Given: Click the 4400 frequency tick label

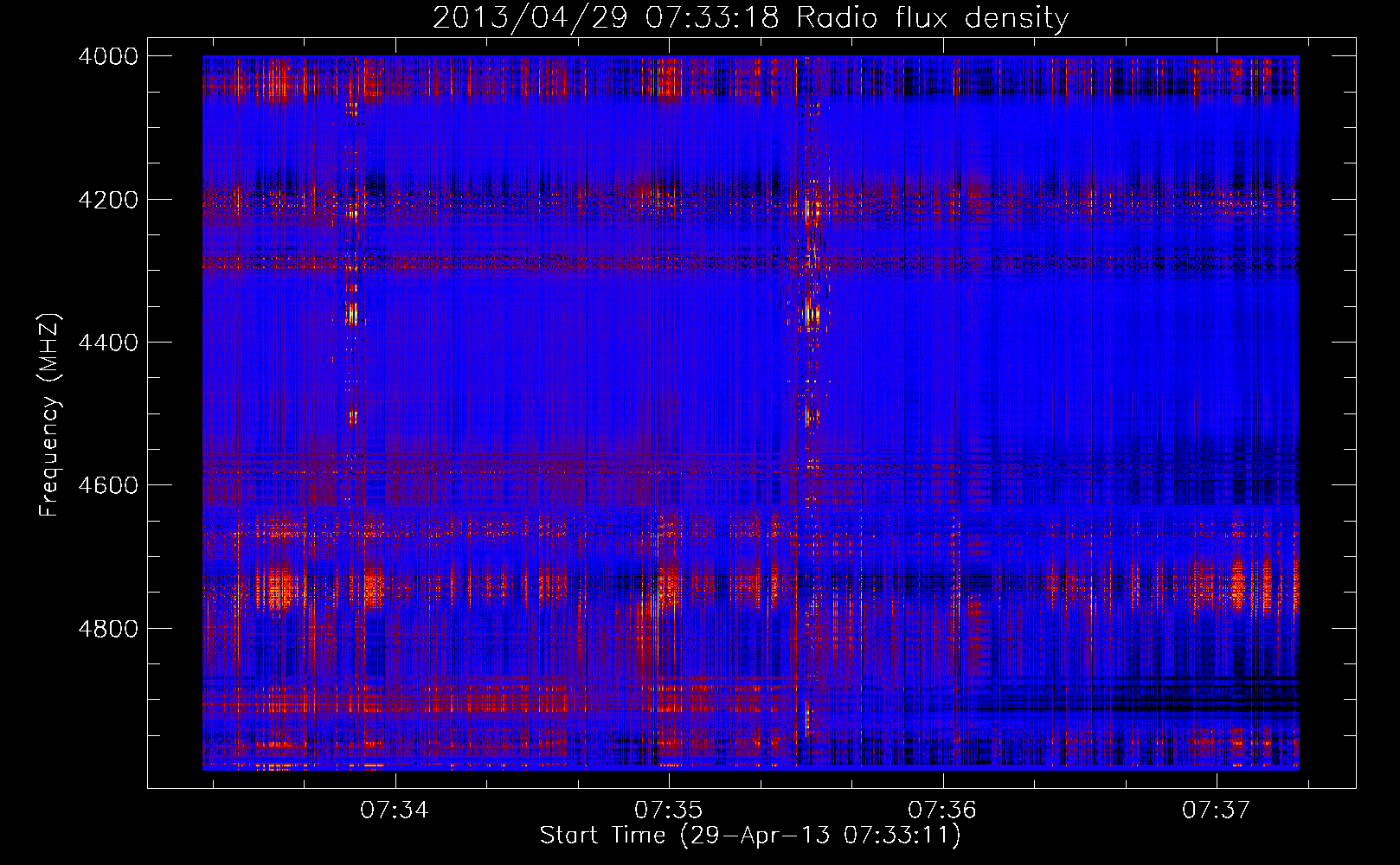Looking at the screenshot, I should point(108,343).
